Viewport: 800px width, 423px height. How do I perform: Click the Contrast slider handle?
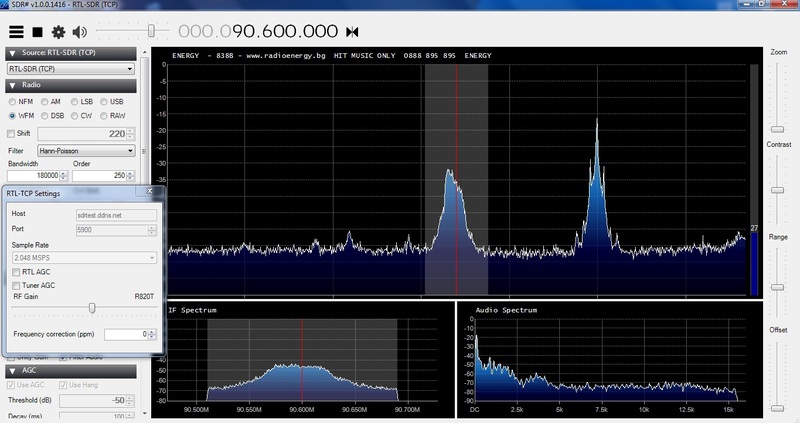click(777, 190)
